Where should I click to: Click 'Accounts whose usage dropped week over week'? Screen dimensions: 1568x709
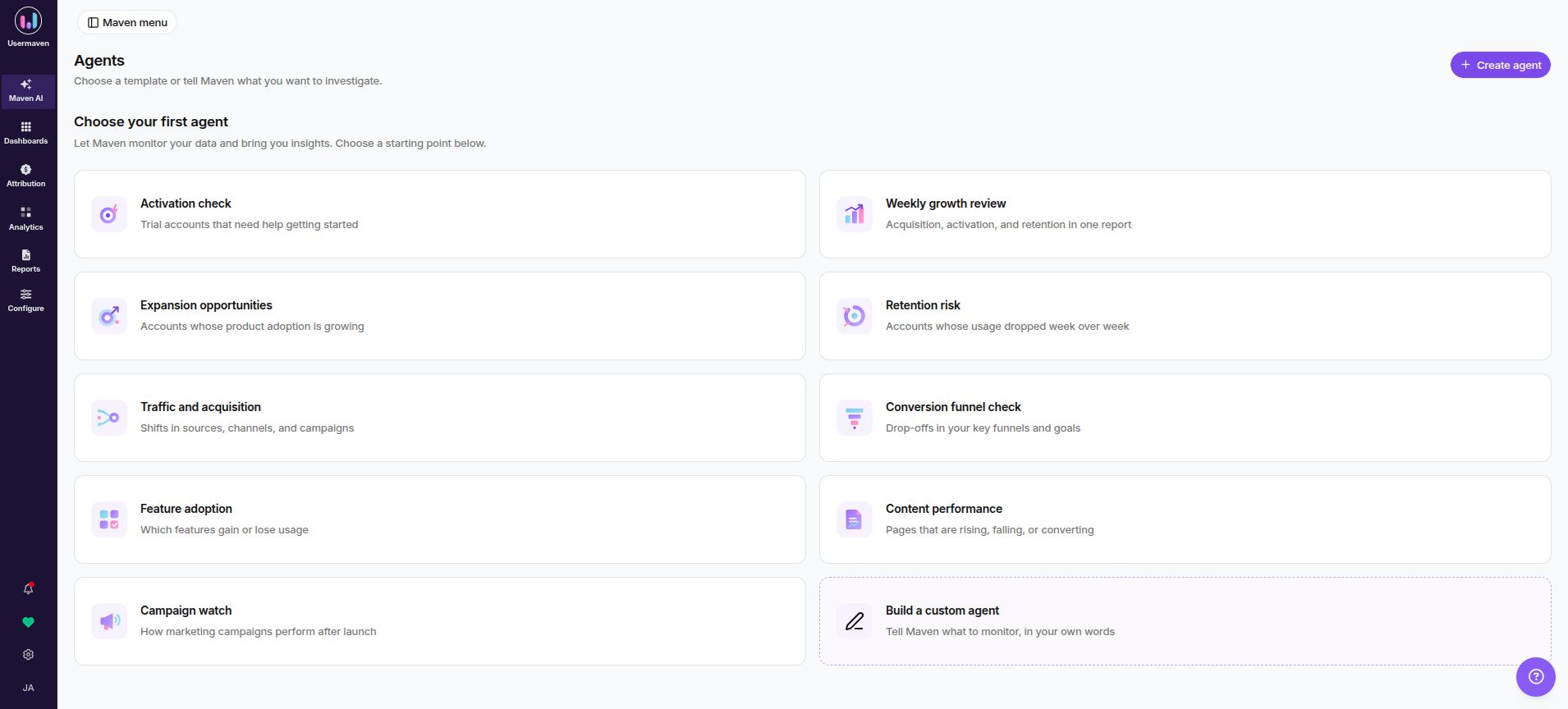(x=1007, y=327)
